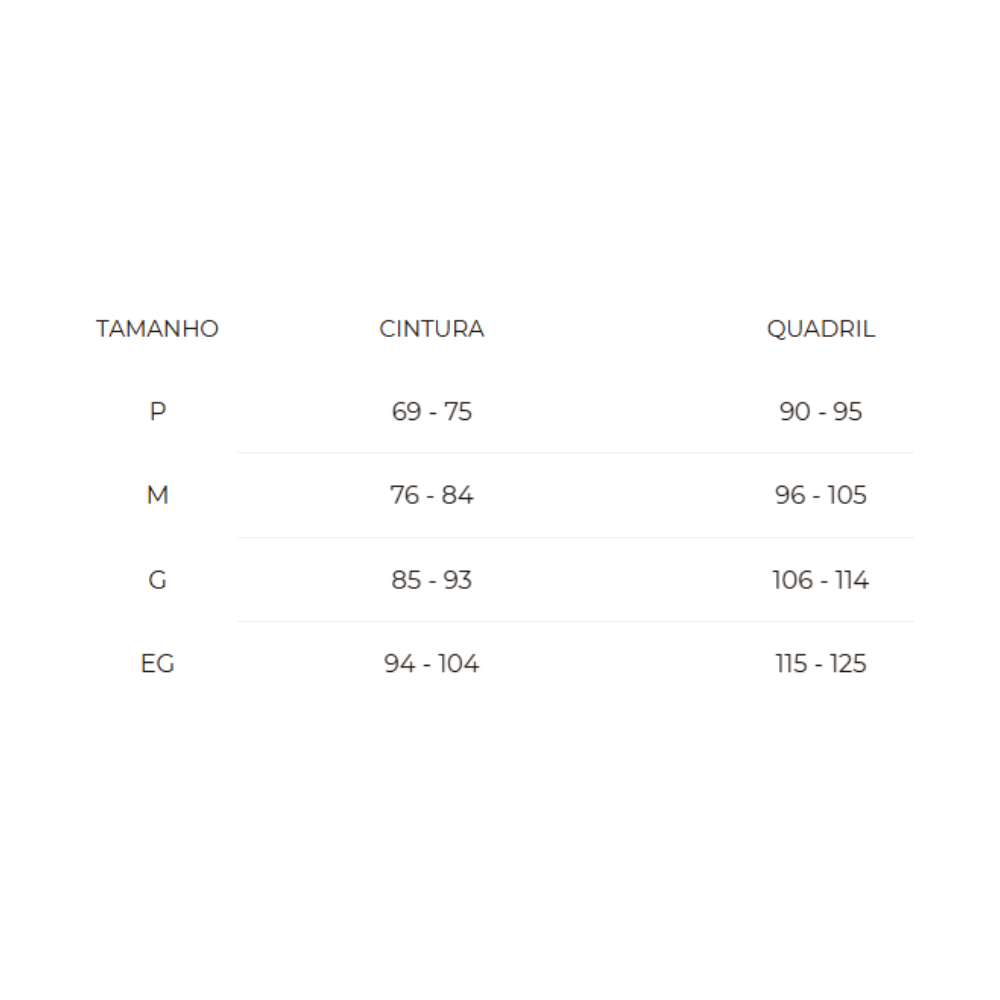Select the M size label
Viewport: 1000px width, 1000px height.
click(157, 495)
